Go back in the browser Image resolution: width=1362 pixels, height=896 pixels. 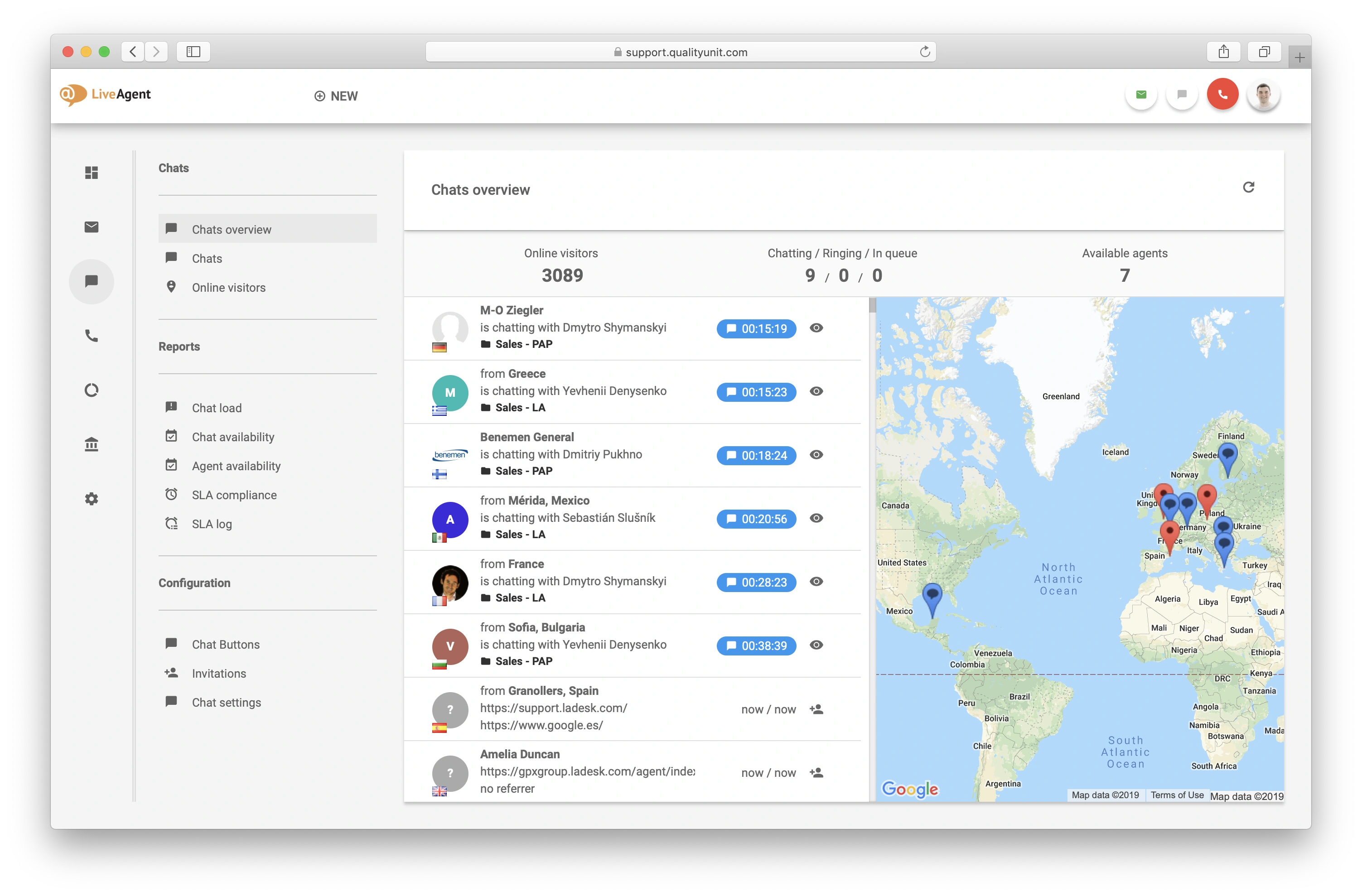(133, 52)
